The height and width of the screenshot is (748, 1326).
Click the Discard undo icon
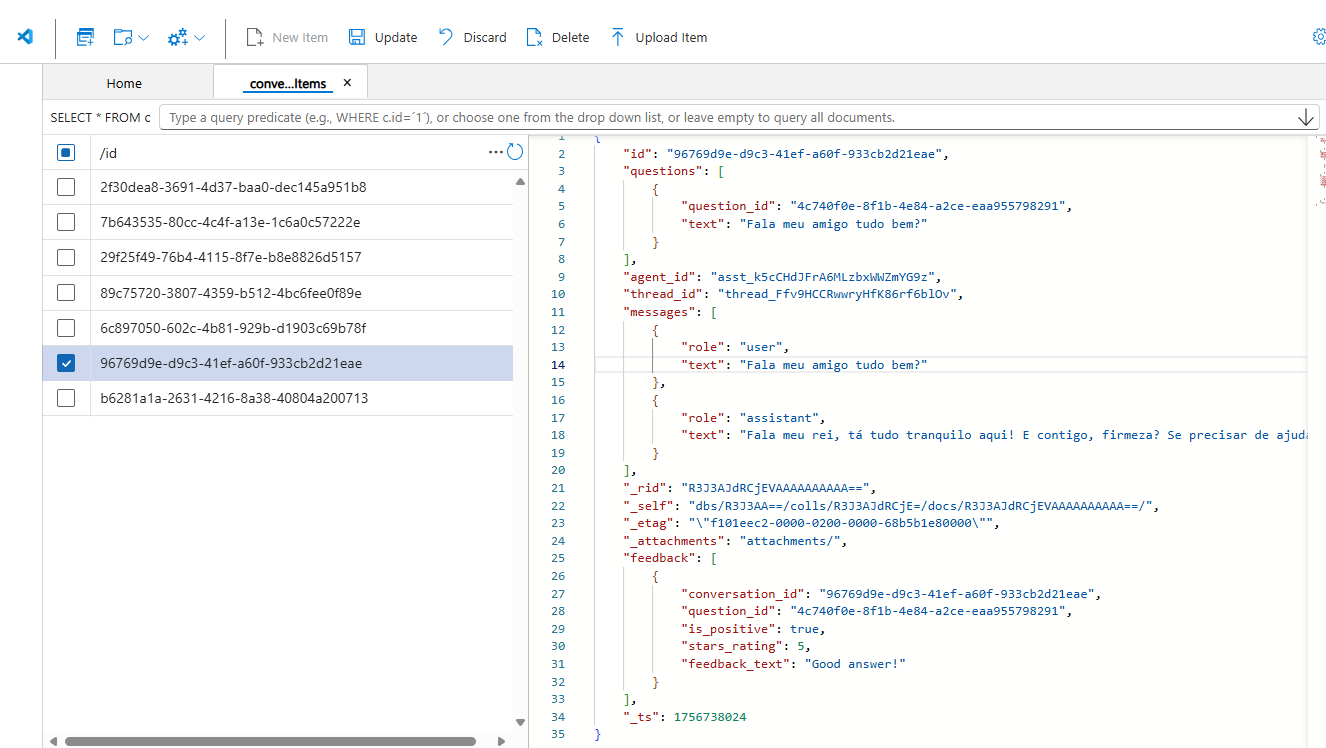pyautogui.click(x=446, y=36)
